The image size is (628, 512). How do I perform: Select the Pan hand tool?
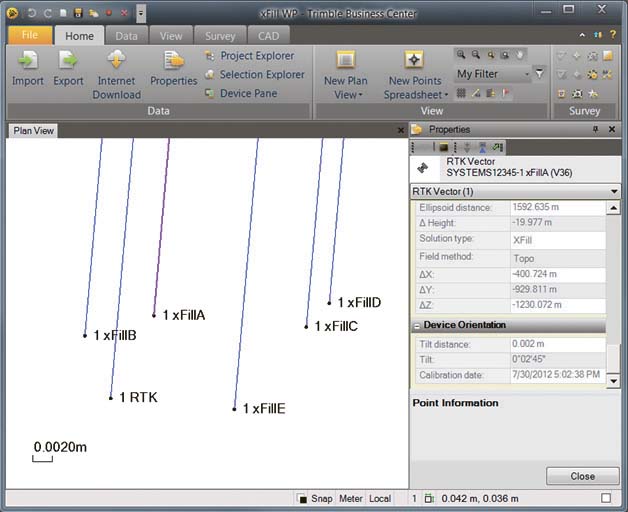(519, 54)
